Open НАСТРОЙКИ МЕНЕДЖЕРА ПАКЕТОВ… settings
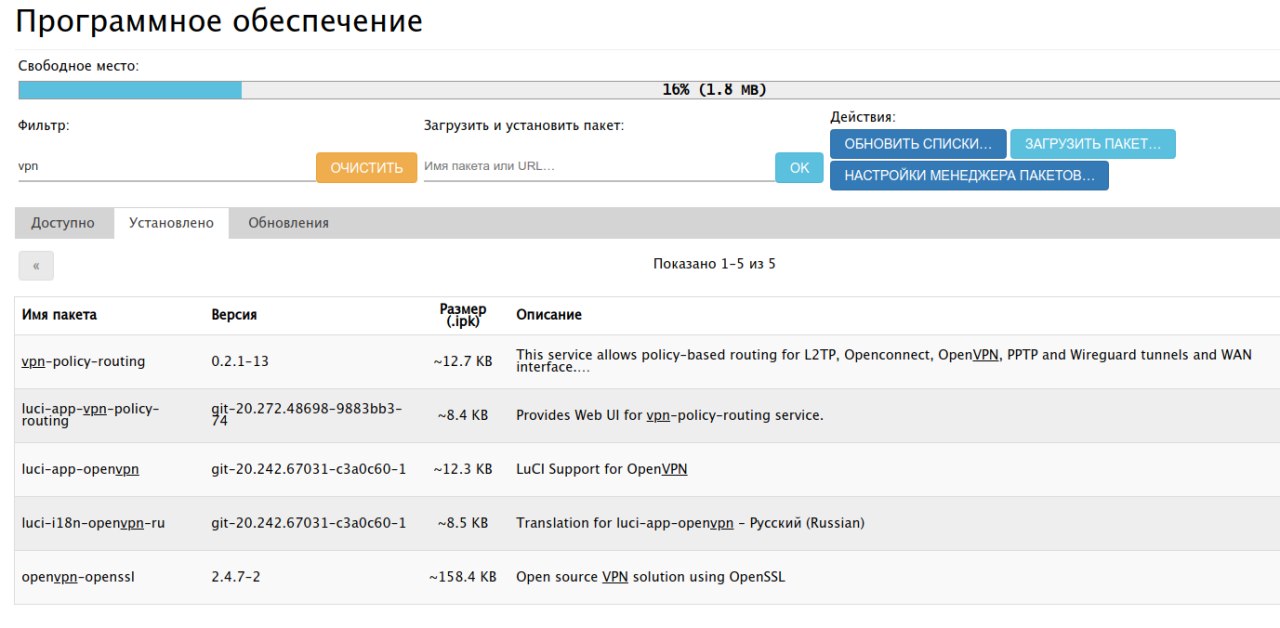The image size is (1280, 628). pyautogui.click(x=969, y=175)
